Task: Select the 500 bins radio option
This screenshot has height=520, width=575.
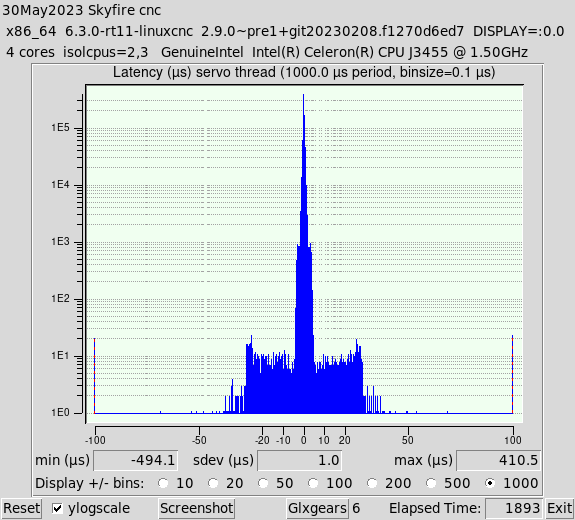Action: [x=431, y=483]
